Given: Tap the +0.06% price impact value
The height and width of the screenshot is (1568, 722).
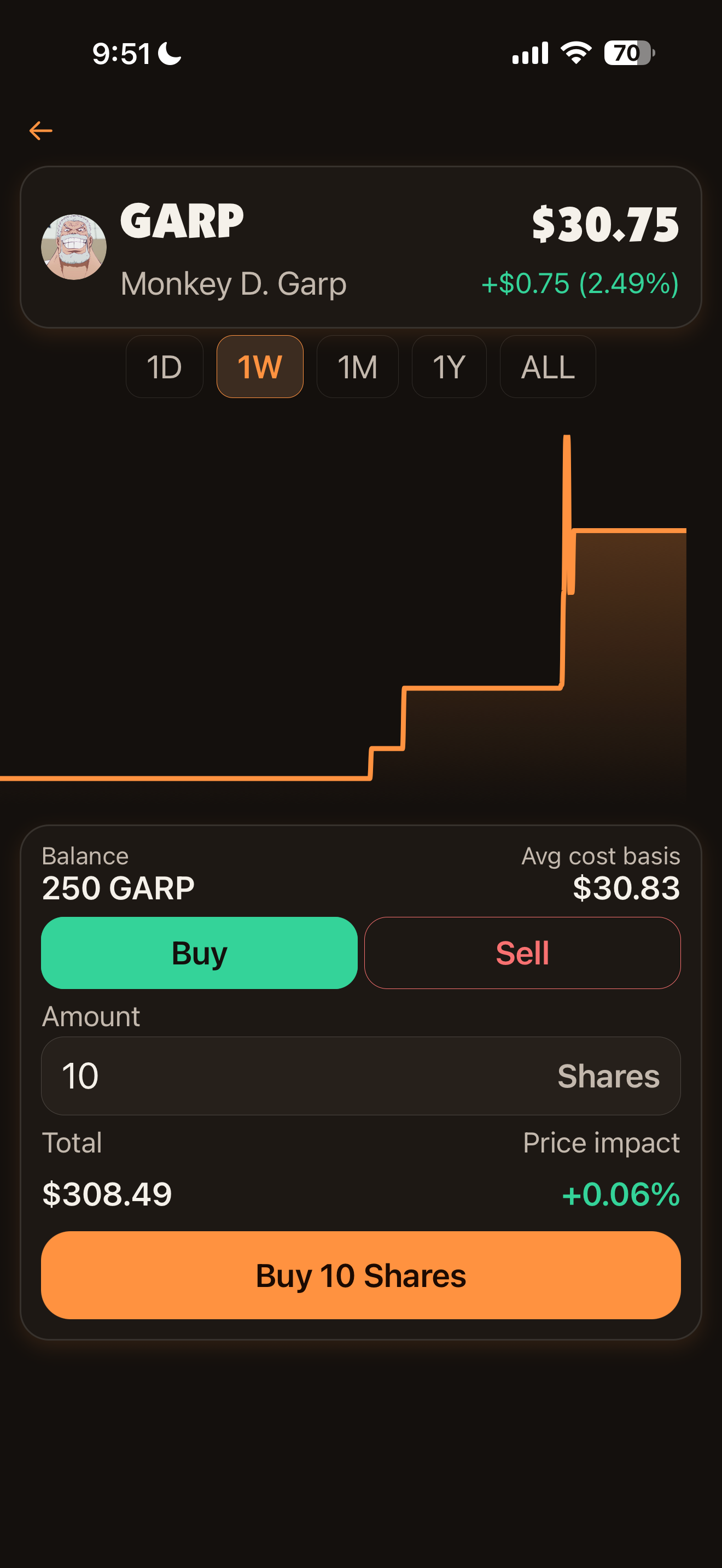Looking at the screenshot, I should click(x=620, y=1194).
